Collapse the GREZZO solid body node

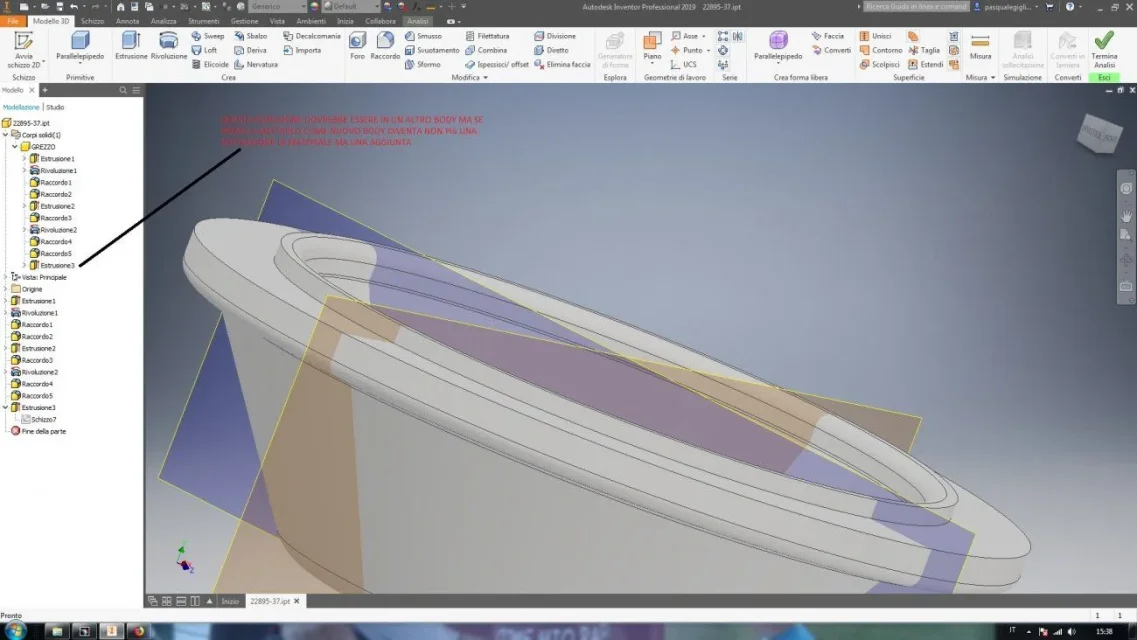(x=15, y=146)
